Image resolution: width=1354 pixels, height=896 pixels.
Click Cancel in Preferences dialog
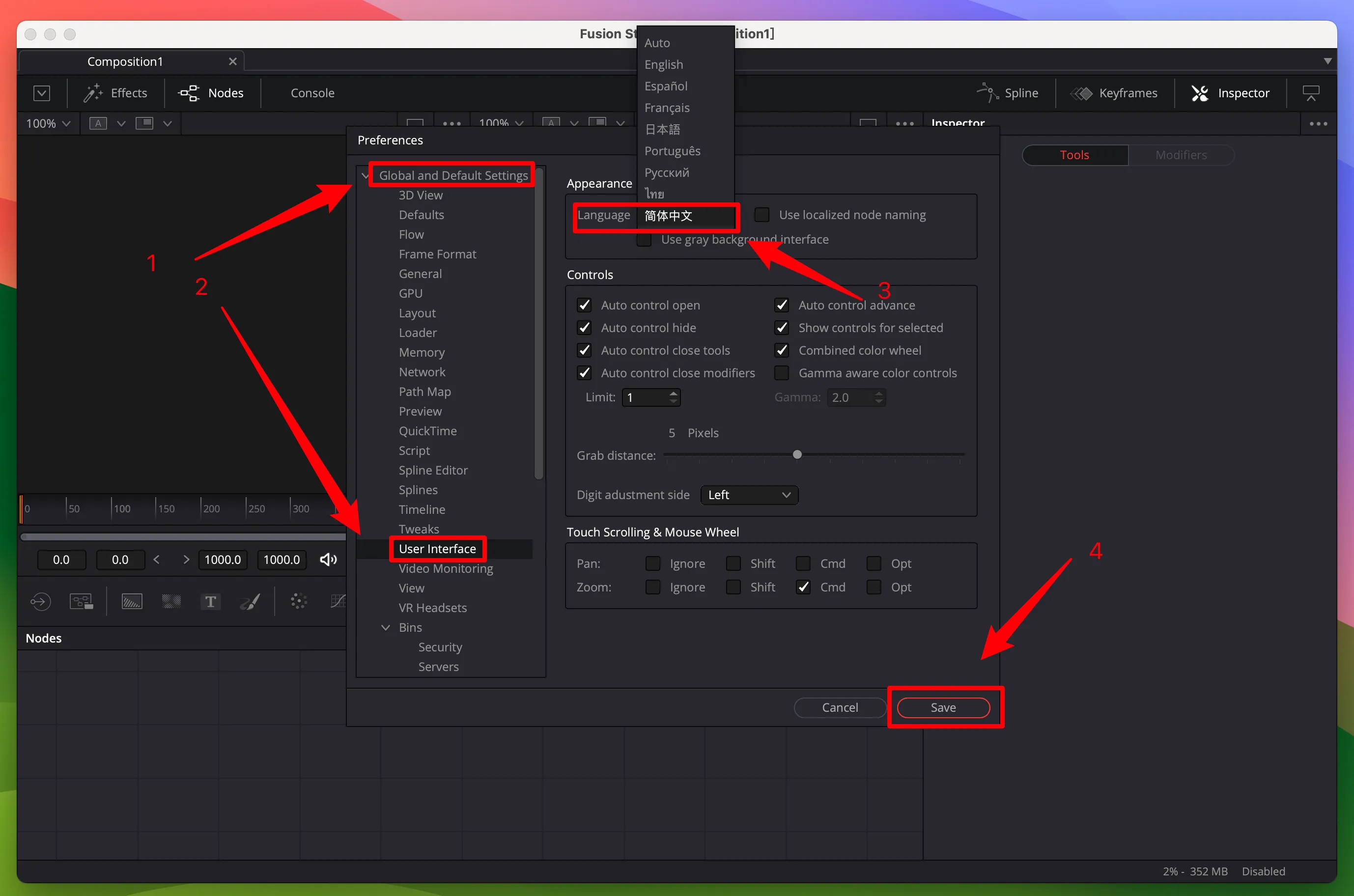[x=840, y=707]
